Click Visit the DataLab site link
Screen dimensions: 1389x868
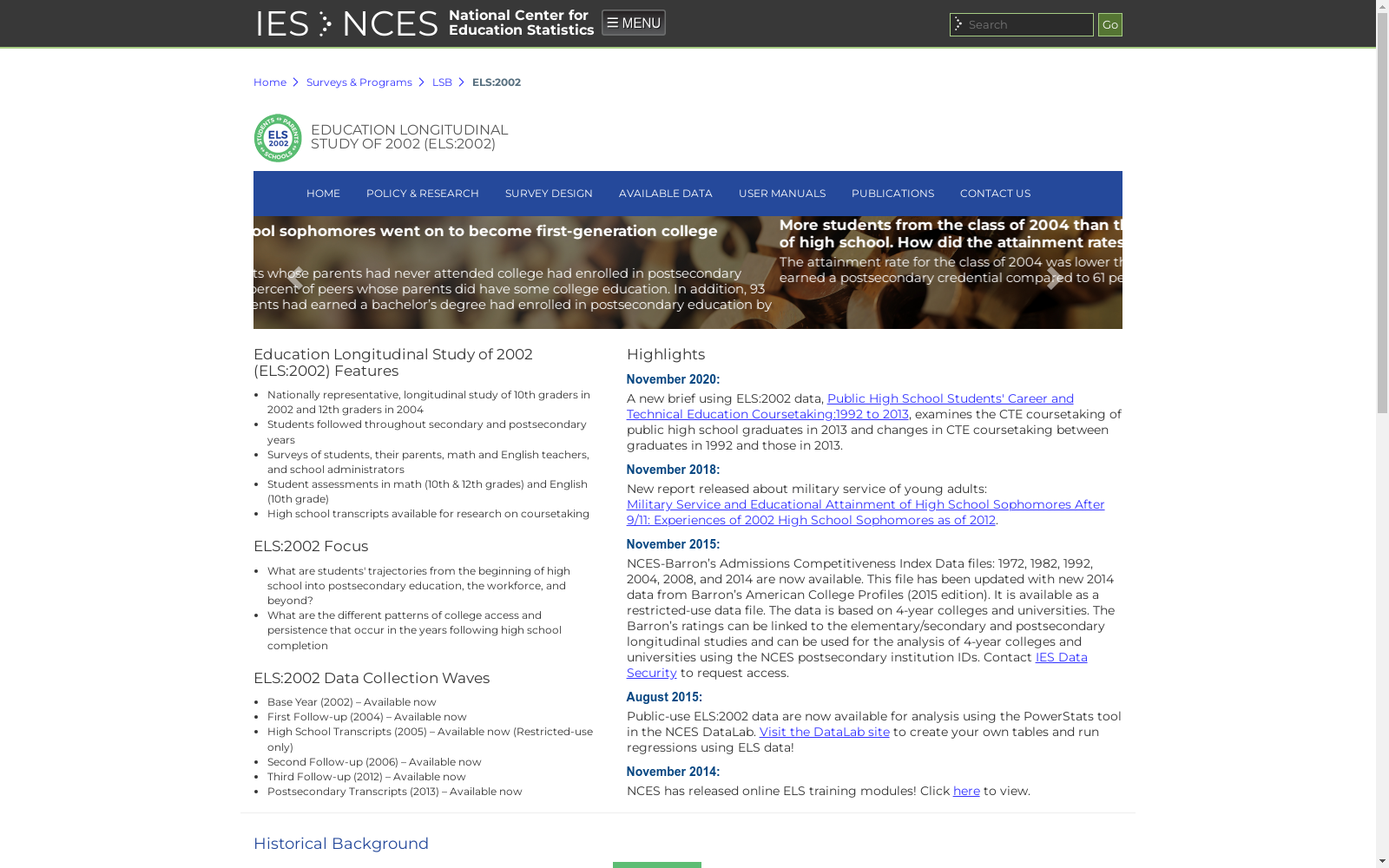tap(825, 732)
